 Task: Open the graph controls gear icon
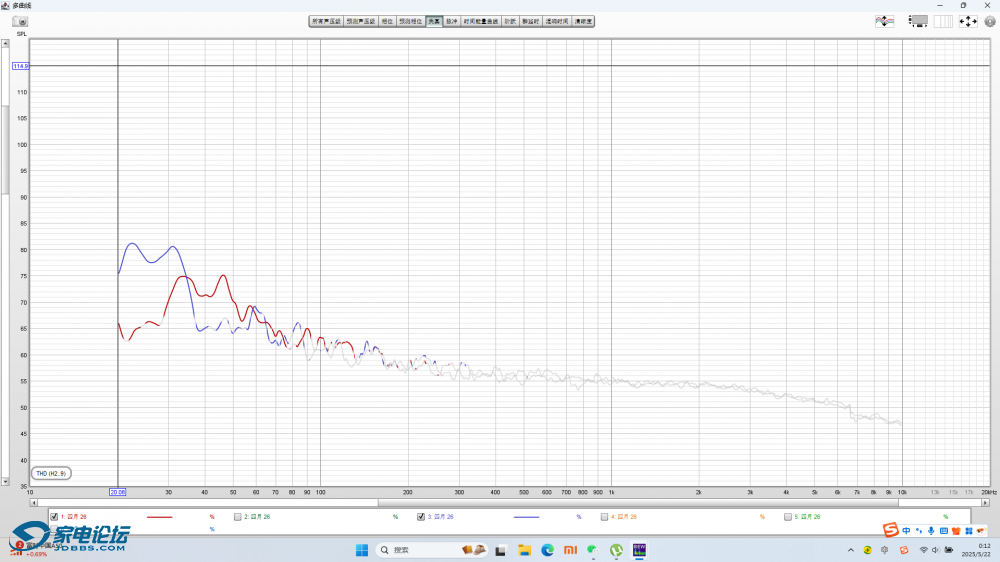point(990,21)
